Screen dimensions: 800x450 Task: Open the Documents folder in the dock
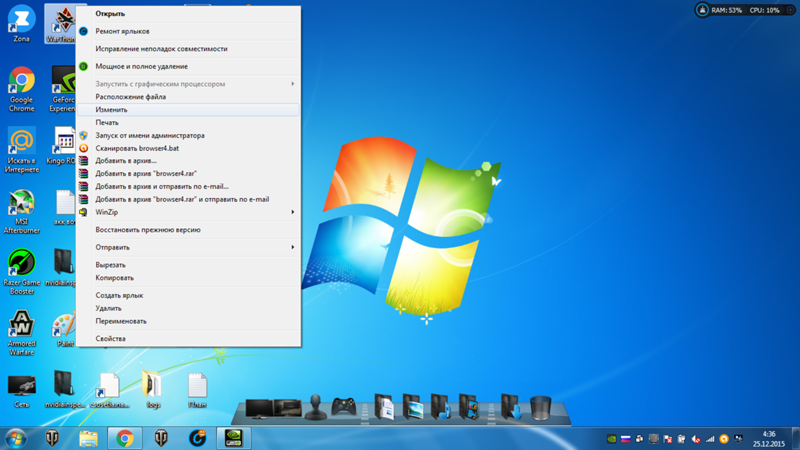[x=384, y=407]
